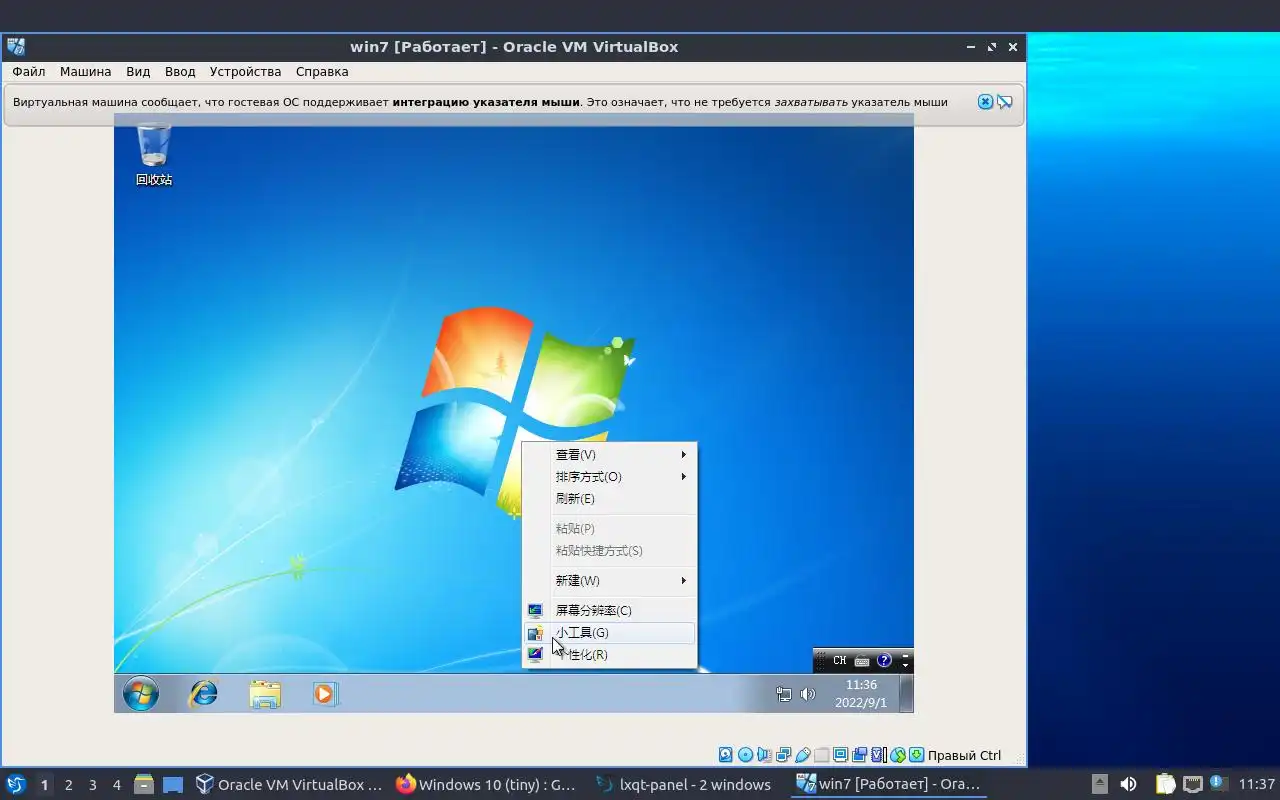Choose 小工具(G) from context menu

click(x=610, y=633)
